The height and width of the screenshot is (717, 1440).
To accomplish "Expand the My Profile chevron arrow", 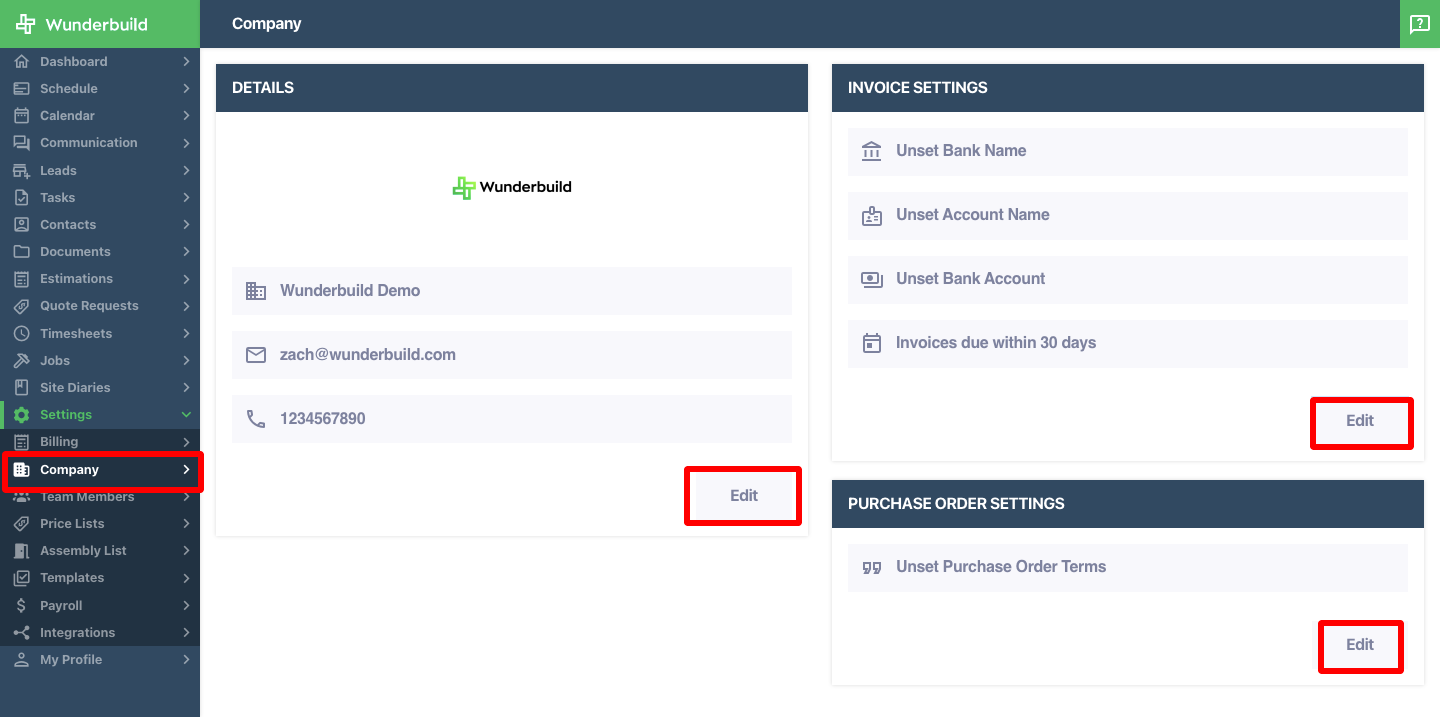I will pos(186,660).
